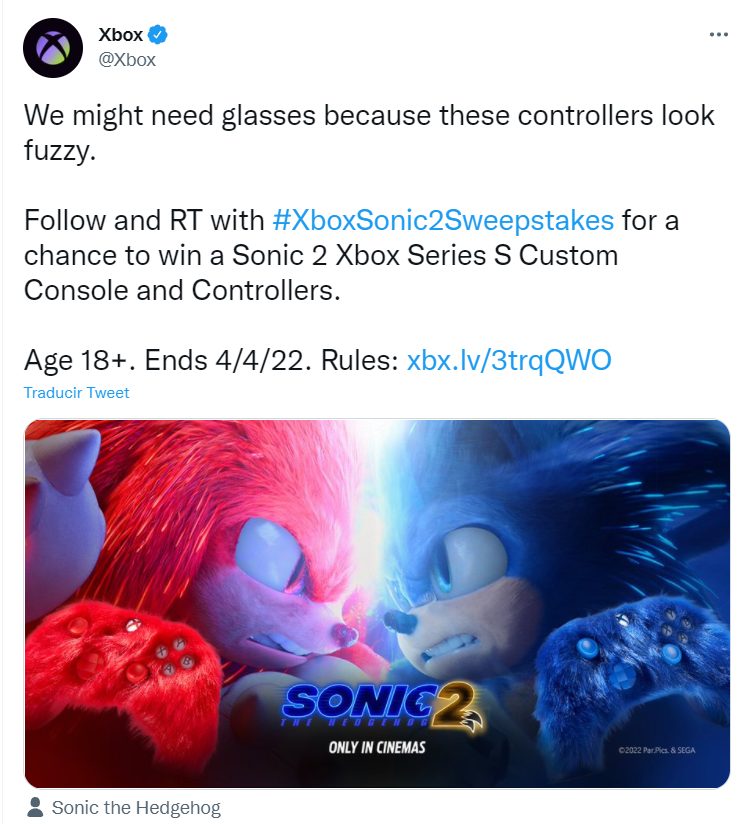Open the Sonic the Hedgehog tagged account
747x824 pixels.
pyautogui.click(x=136, y=808)
